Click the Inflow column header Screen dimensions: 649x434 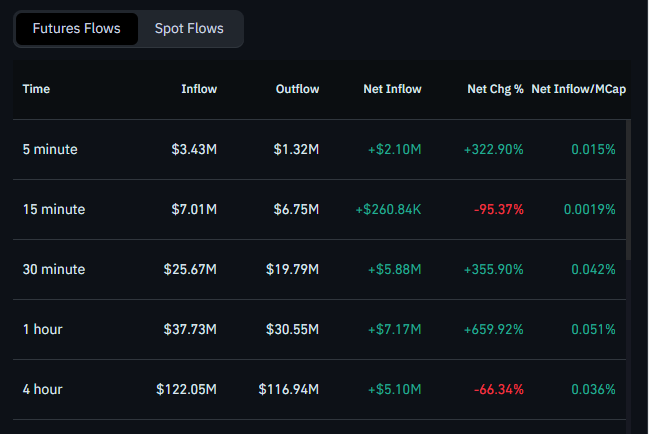[x=199, y=89]
